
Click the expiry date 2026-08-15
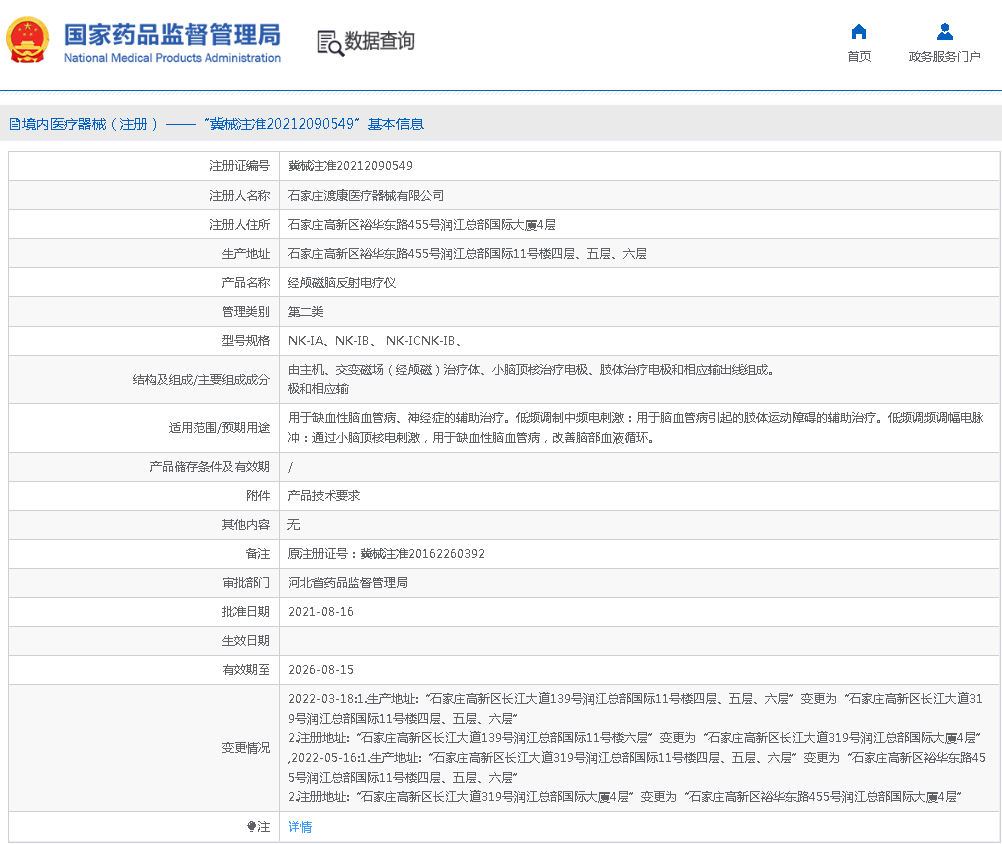[320, 670]
